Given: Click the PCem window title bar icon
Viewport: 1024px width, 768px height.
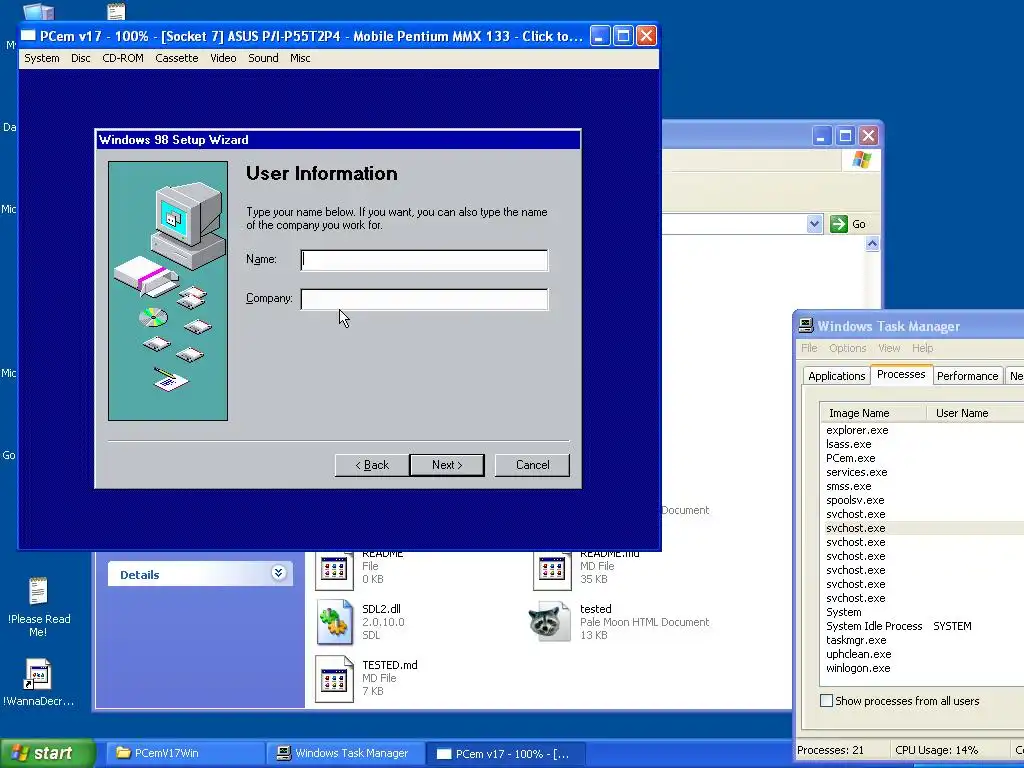Looking at the screenshot, I should click(x=28, y=36).
